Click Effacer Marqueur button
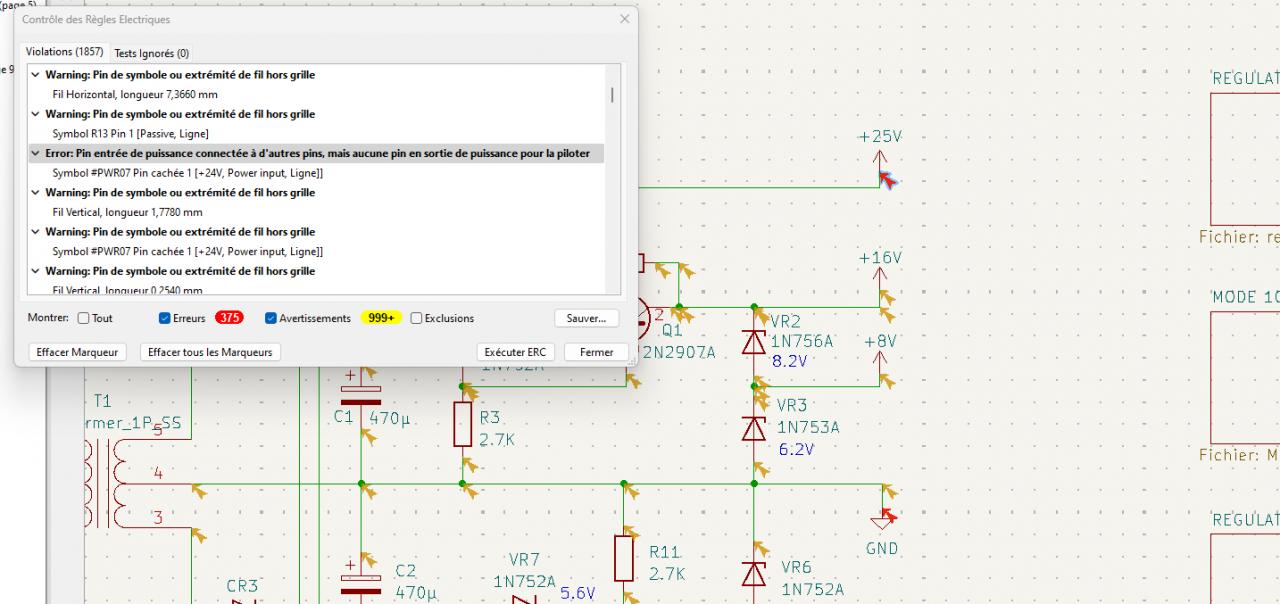The width and height of the screenshot is (1280, 604). click(77, 352)
